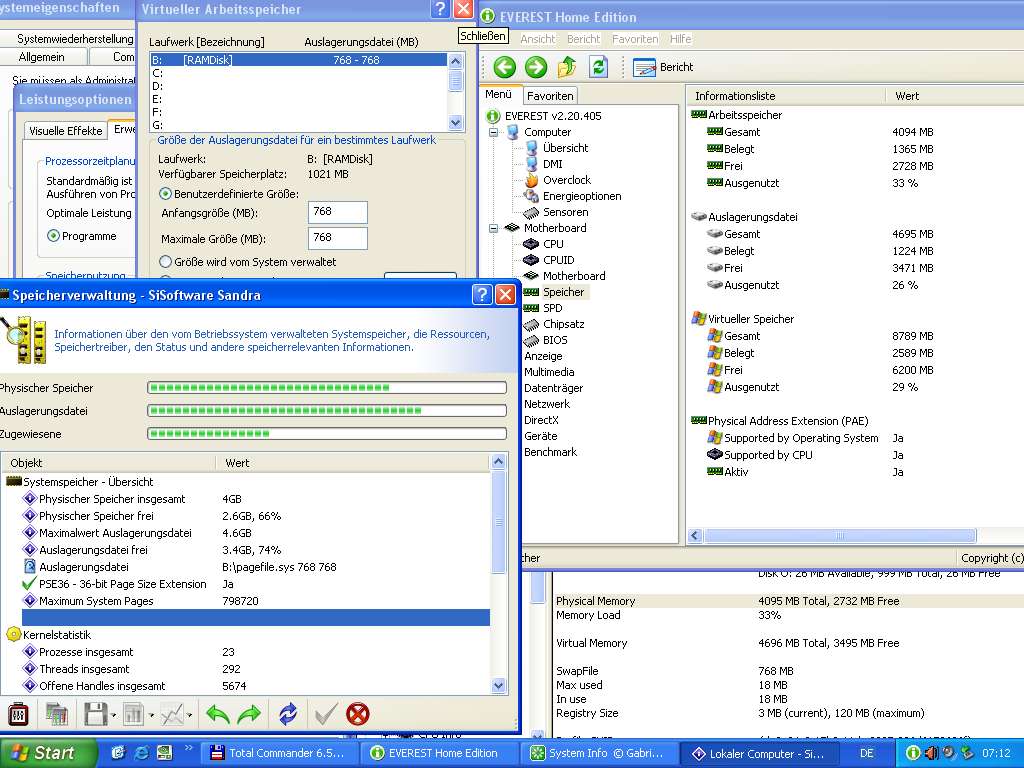Select Chipsatz in EVEREST tree
Screen dimensions: 1024x768
click(x=563, y=324)
